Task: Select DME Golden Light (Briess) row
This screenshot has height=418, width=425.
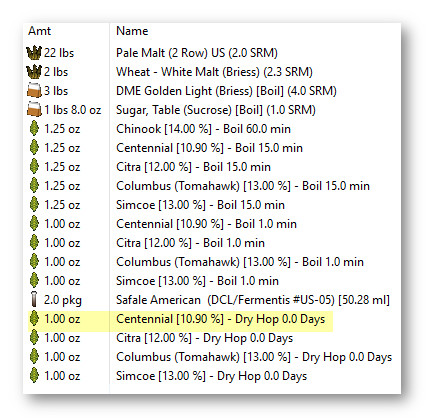Action: click(x=226, y=91)
